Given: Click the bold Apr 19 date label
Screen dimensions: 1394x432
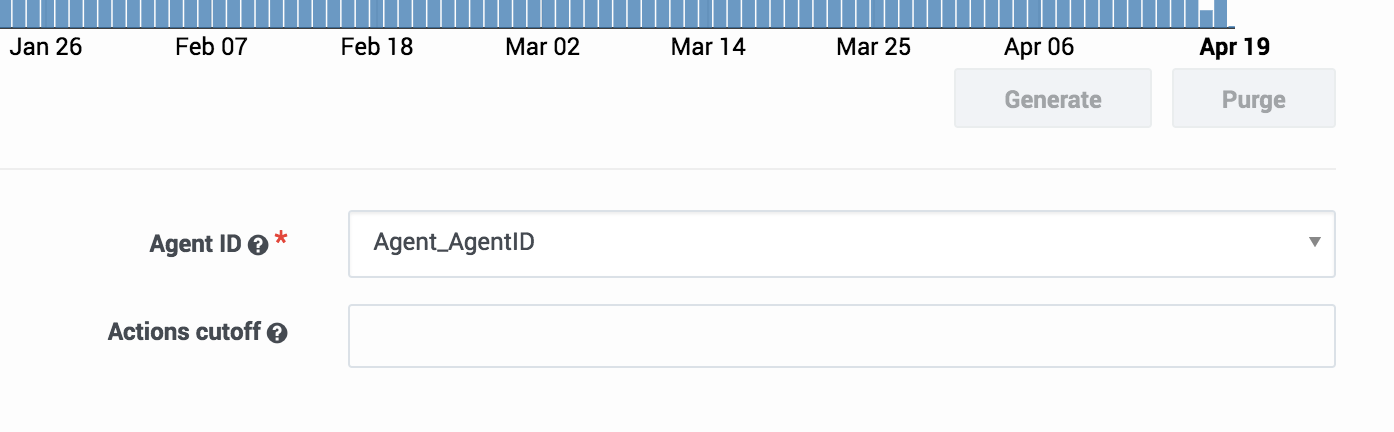Looking at the screenshot, I should click(x=1234, y=48).
